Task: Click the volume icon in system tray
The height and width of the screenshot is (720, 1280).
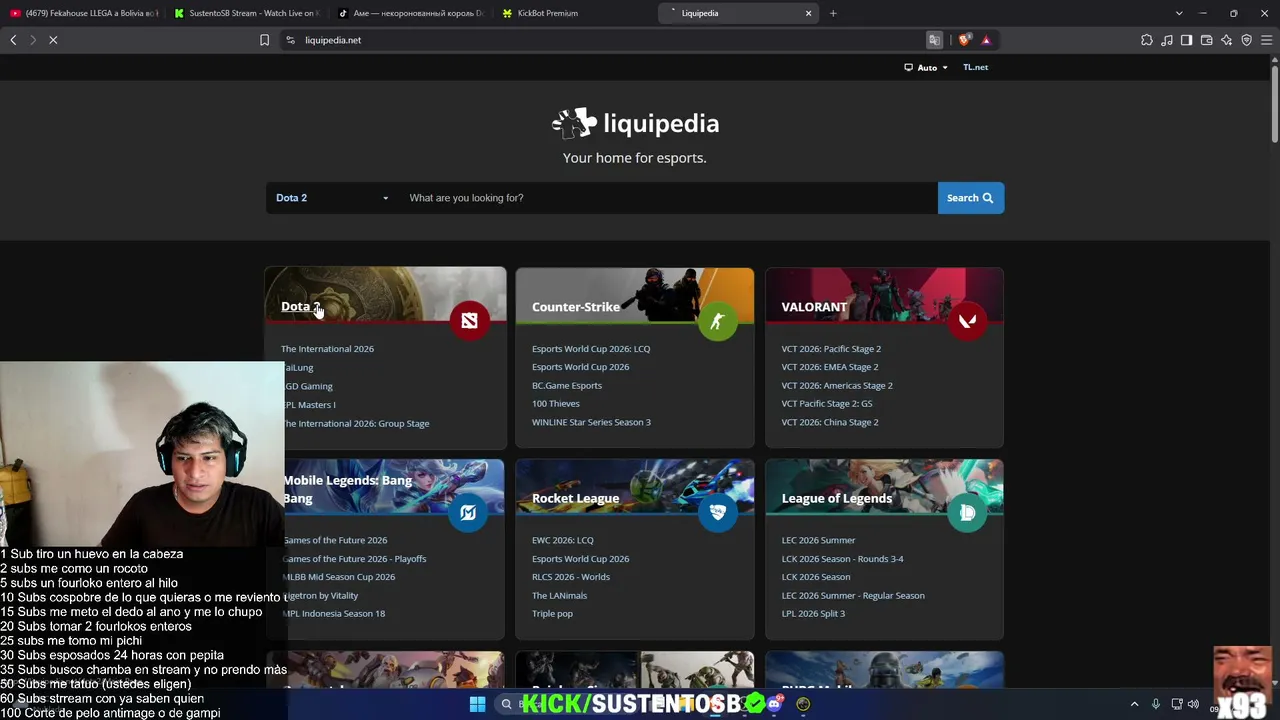Action: coord(1193,704)
